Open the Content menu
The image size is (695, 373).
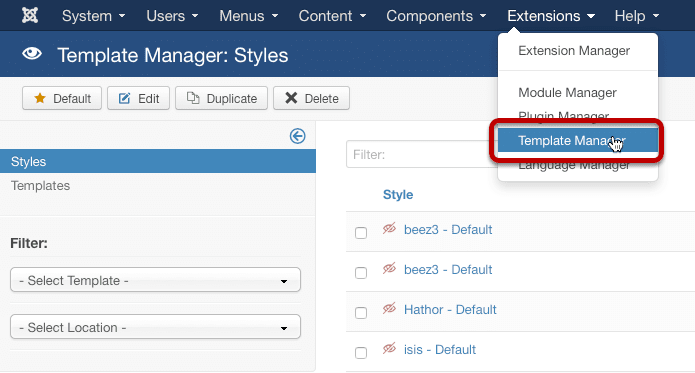click(x=332, y=16)
